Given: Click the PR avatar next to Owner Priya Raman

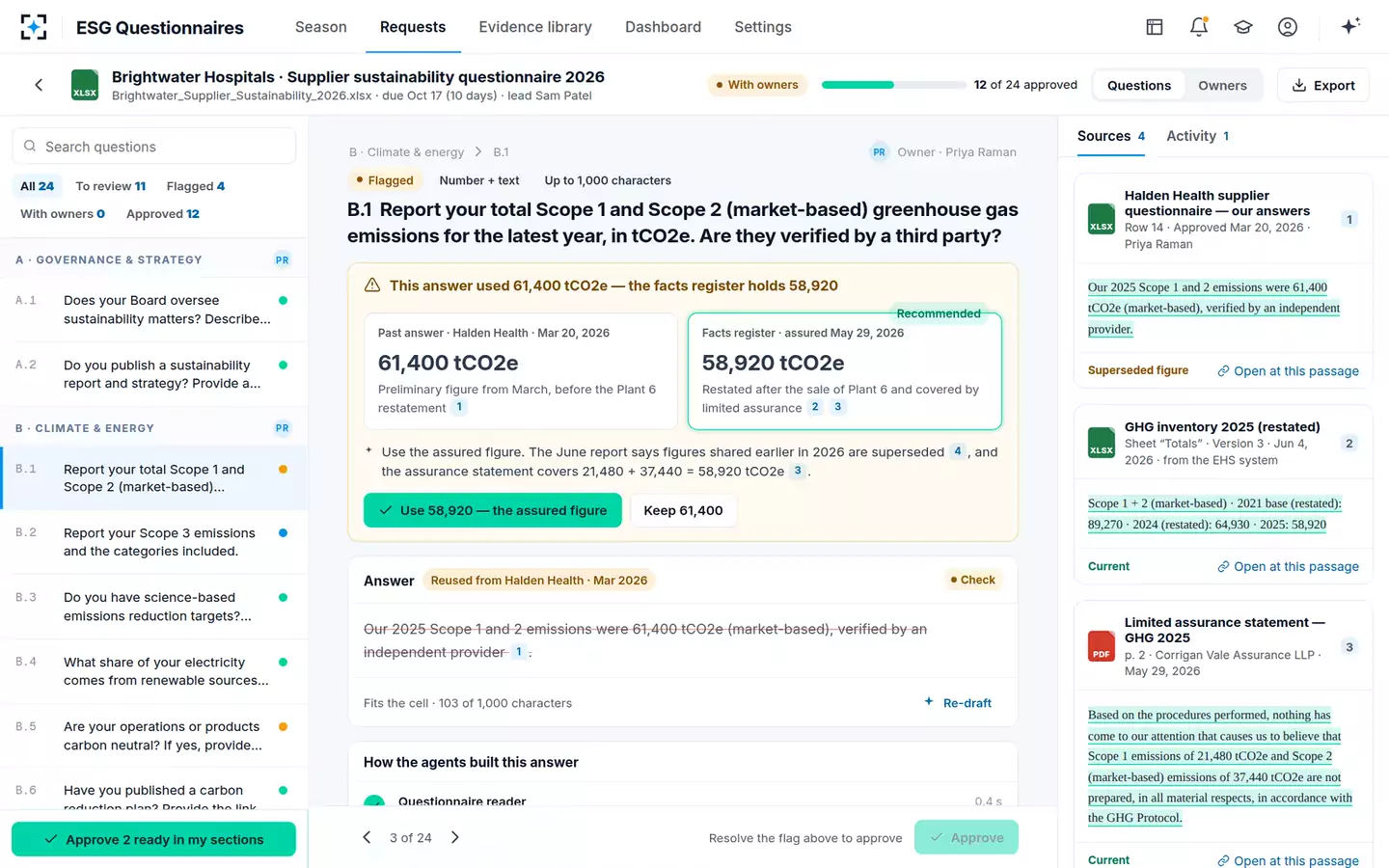Looking at the screenshot, I should pyautogui.click(x=879, y=152).
